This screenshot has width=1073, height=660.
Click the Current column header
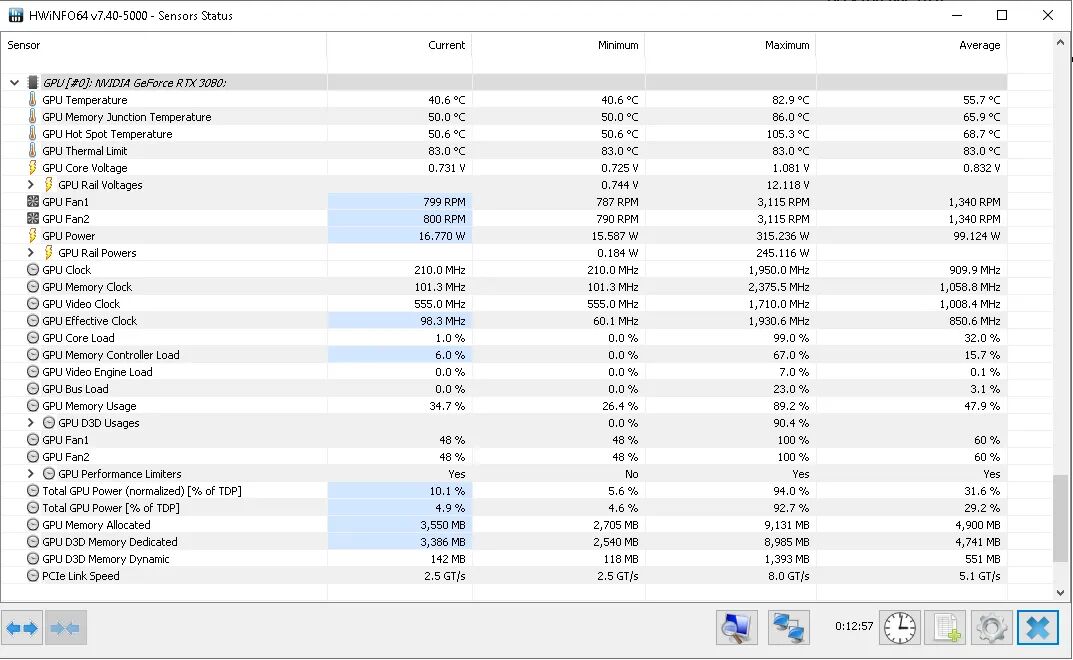[446, 45]
